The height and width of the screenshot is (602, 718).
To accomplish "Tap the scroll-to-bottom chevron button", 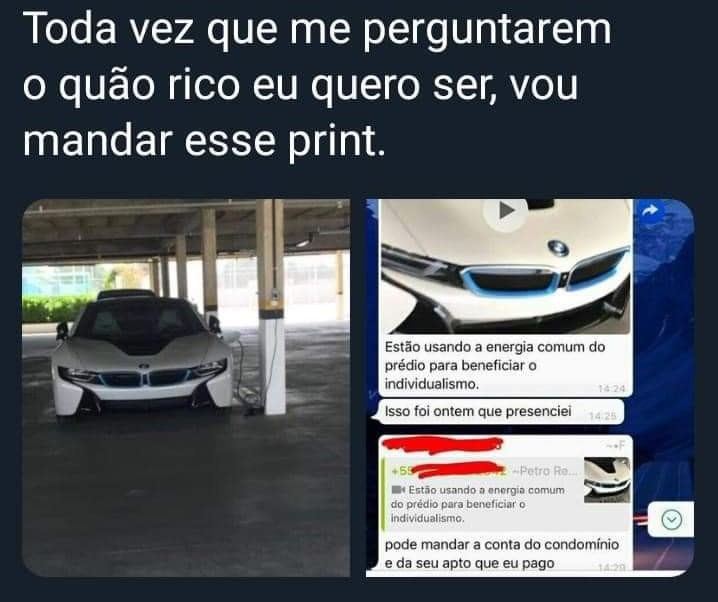I will tap(672, 520).
